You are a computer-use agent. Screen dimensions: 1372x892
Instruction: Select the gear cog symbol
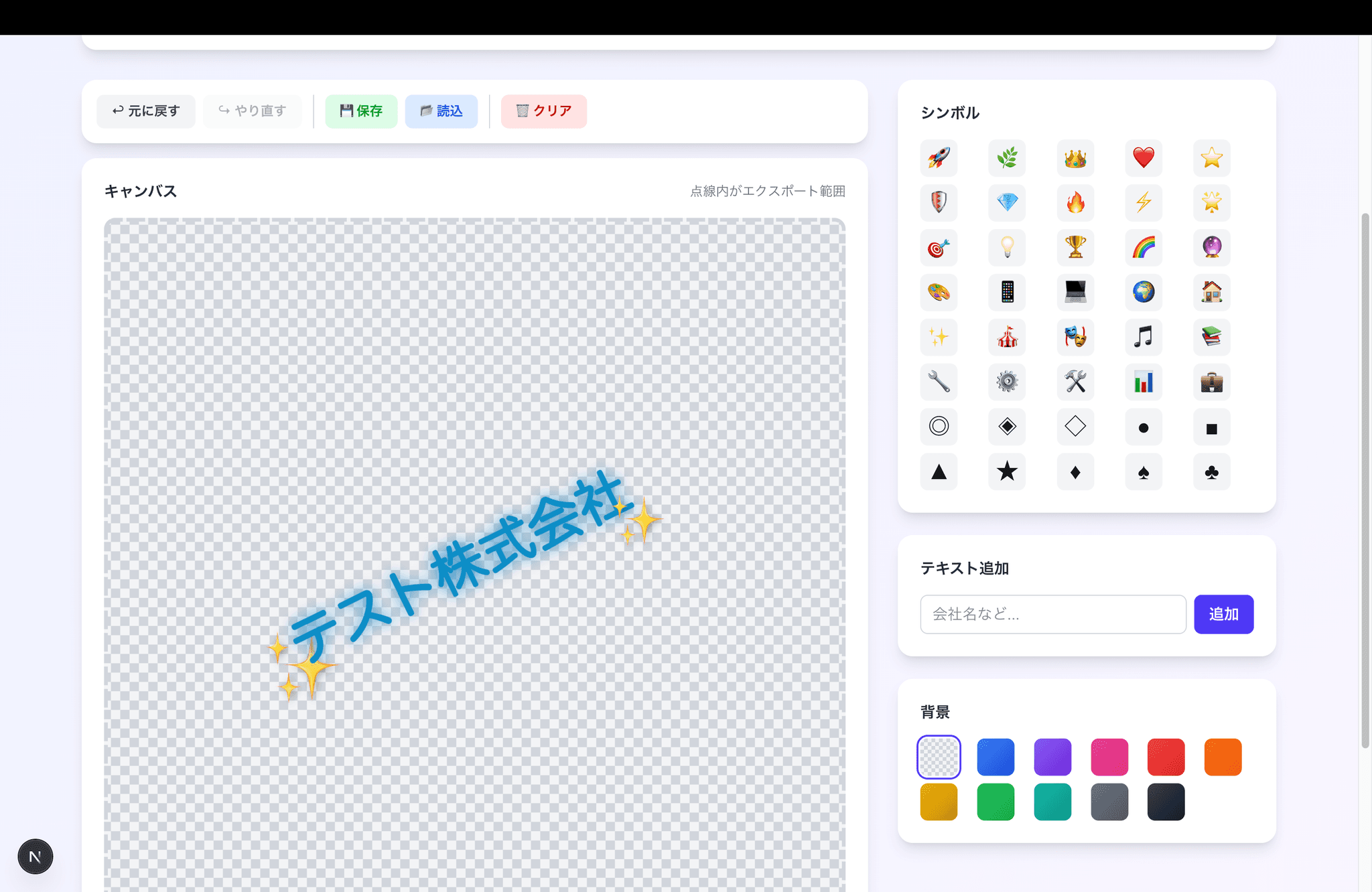pos(1007,382)
